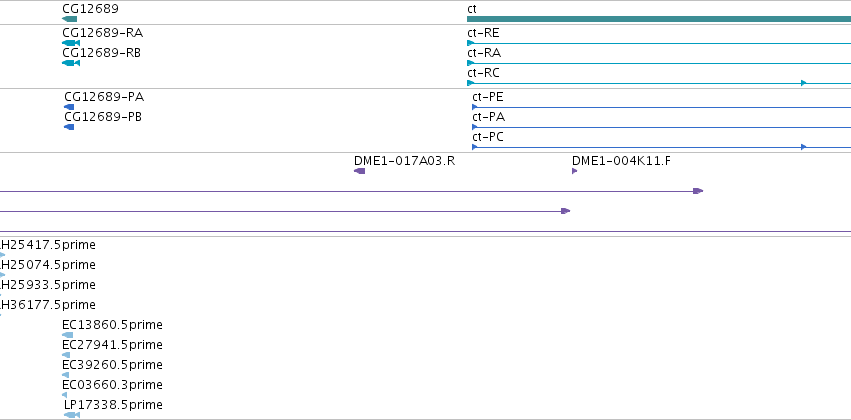Click the ct-RA label

pos(484,53)
